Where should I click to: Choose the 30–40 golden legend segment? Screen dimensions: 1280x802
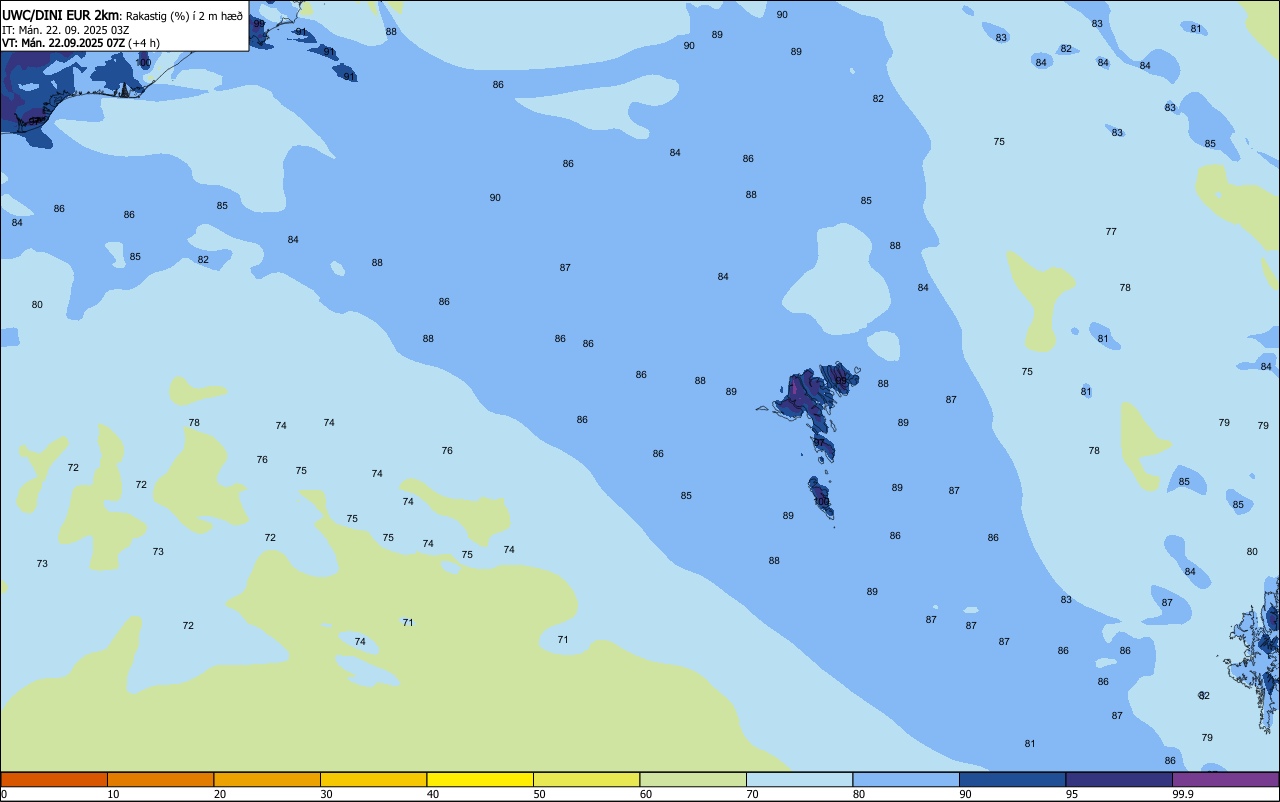pyautogui.click(x=373, y=779)
